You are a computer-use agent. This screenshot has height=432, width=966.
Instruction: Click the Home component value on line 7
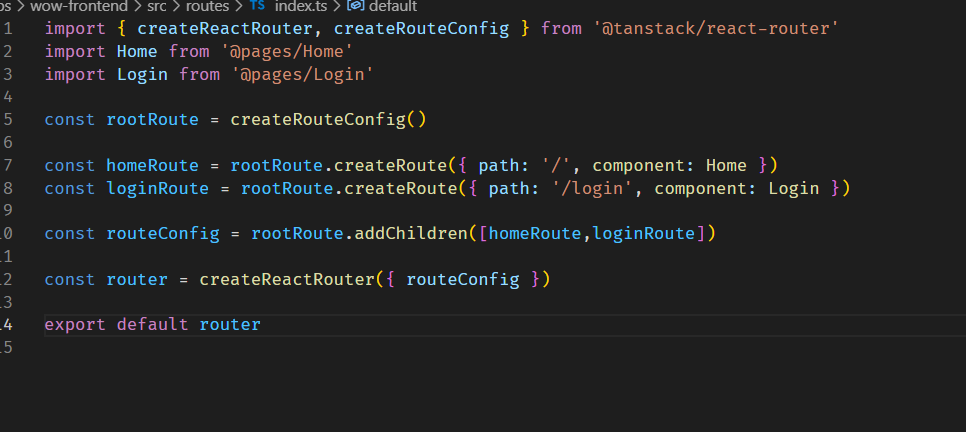click(726, 165)
